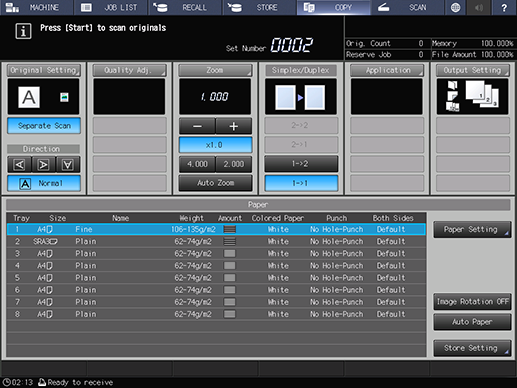Screen dimensions: 517x388
Task: Decrease zoom with minus button
Action: (197, 126)
